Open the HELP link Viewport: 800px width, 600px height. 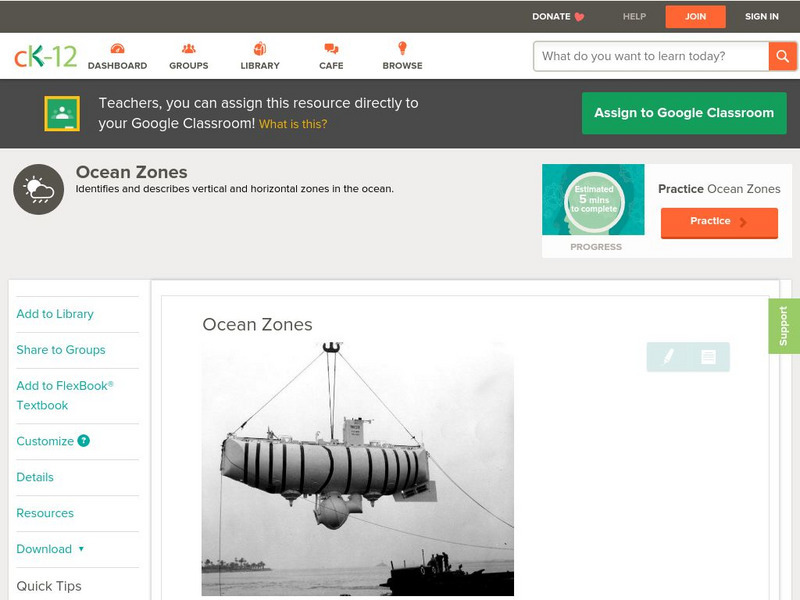[x=634, y=16]
